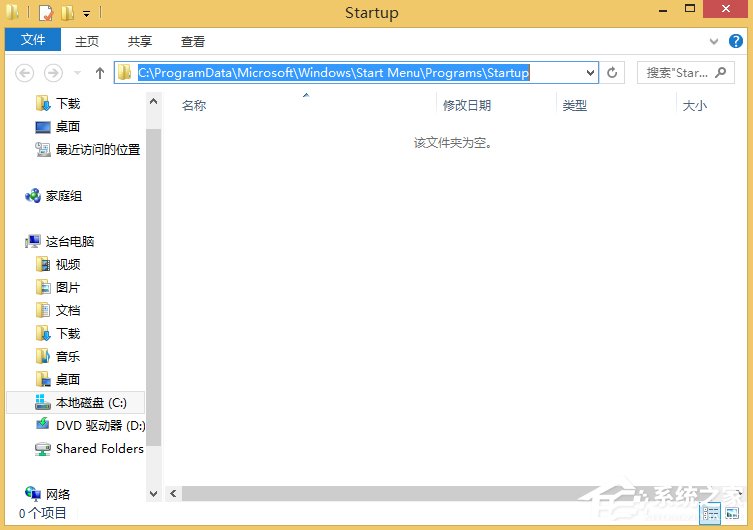Click the Up one level arrow
Image resolution: width=753 pixels, height=530 pixels.
coord(100,73)
